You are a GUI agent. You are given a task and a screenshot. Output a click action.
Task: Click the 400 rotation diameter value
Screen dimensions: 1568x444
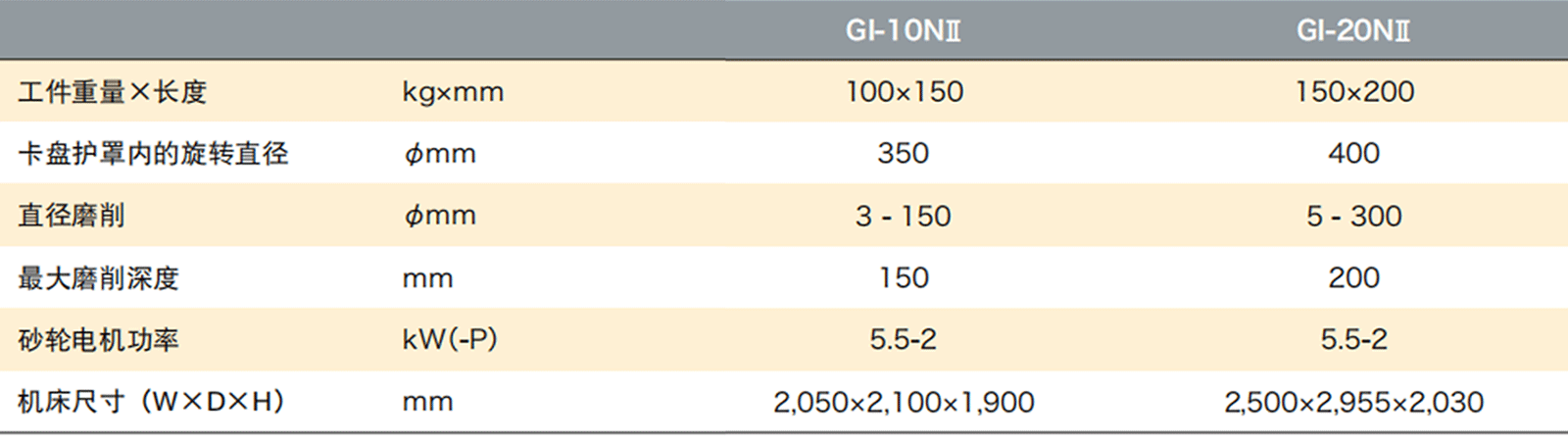1353,154
